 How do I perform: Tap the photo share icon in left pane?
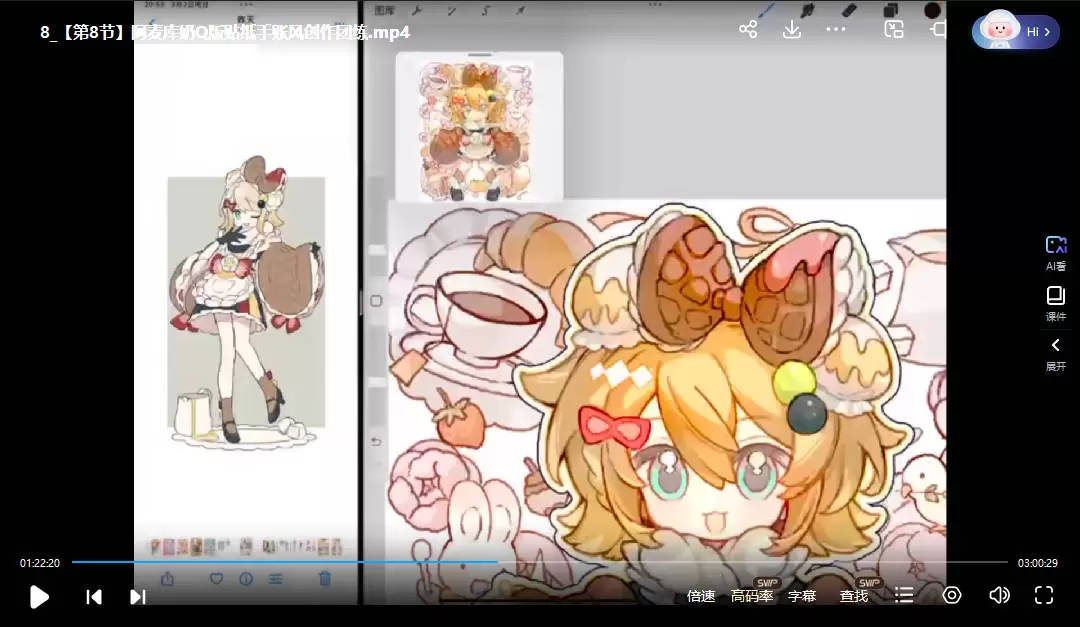coord(167,579)
